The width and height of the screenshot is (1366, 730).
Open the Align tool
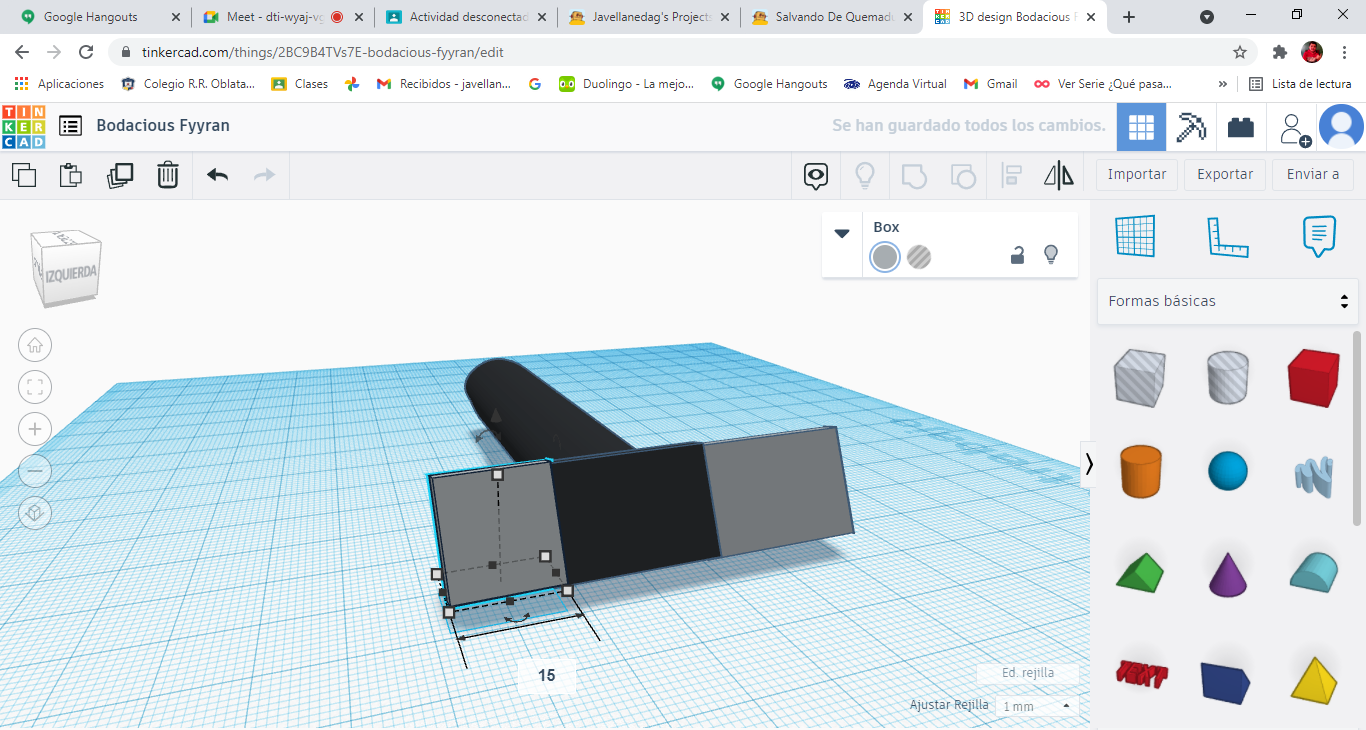pos(1011,176)
